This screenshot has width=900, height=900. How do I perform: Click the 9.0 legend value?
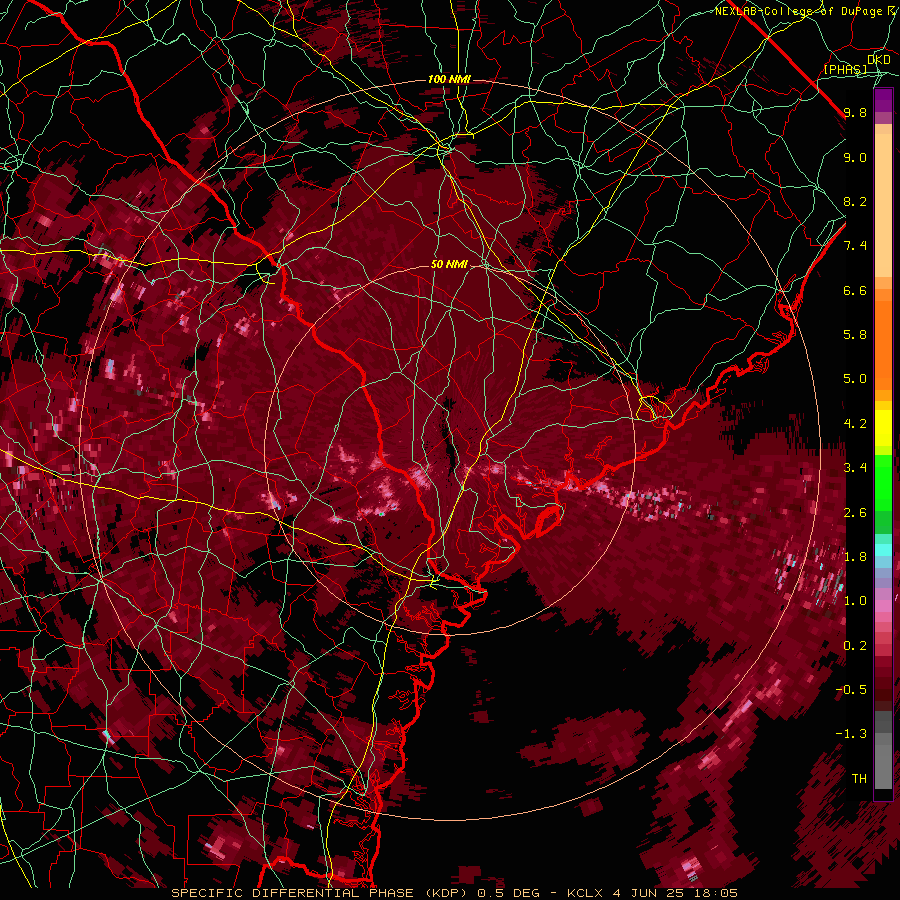pyautogui.click(x=855, y=157)
